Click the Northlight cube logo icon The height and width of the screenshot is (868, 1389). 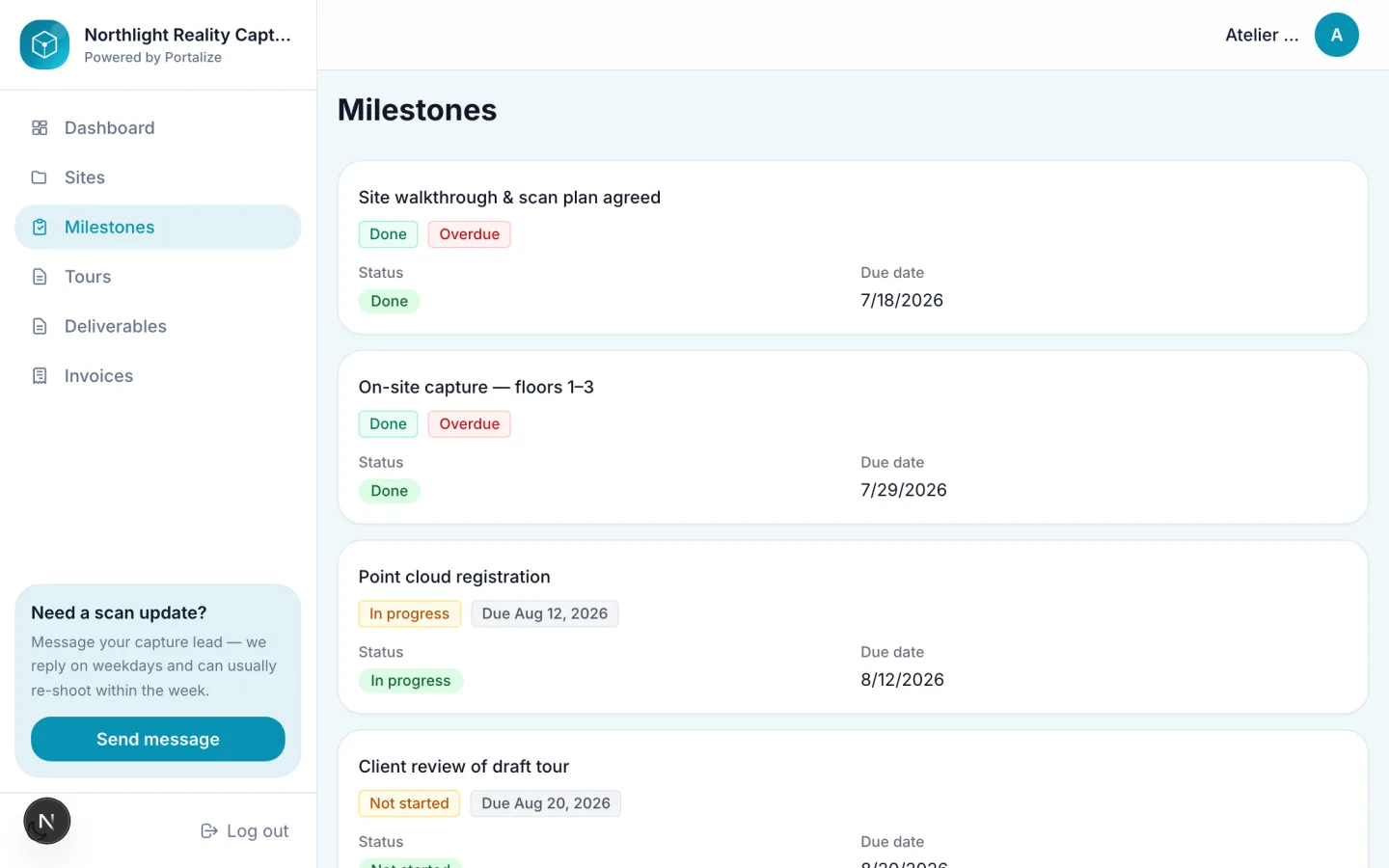coord(44,44)
